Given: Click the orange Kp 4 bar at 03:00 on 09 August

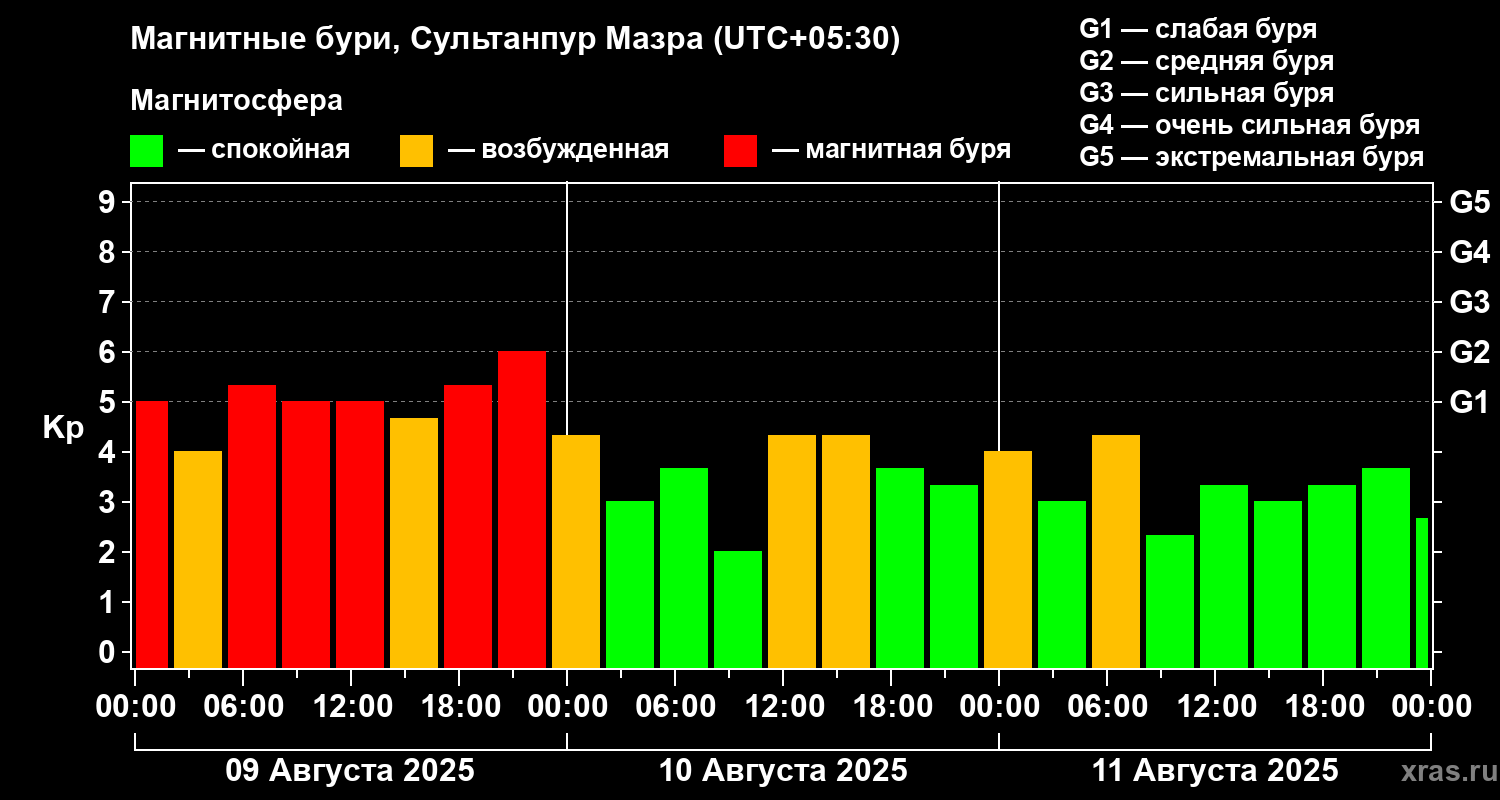Looking at the screenshot, I should pos(198,560).
